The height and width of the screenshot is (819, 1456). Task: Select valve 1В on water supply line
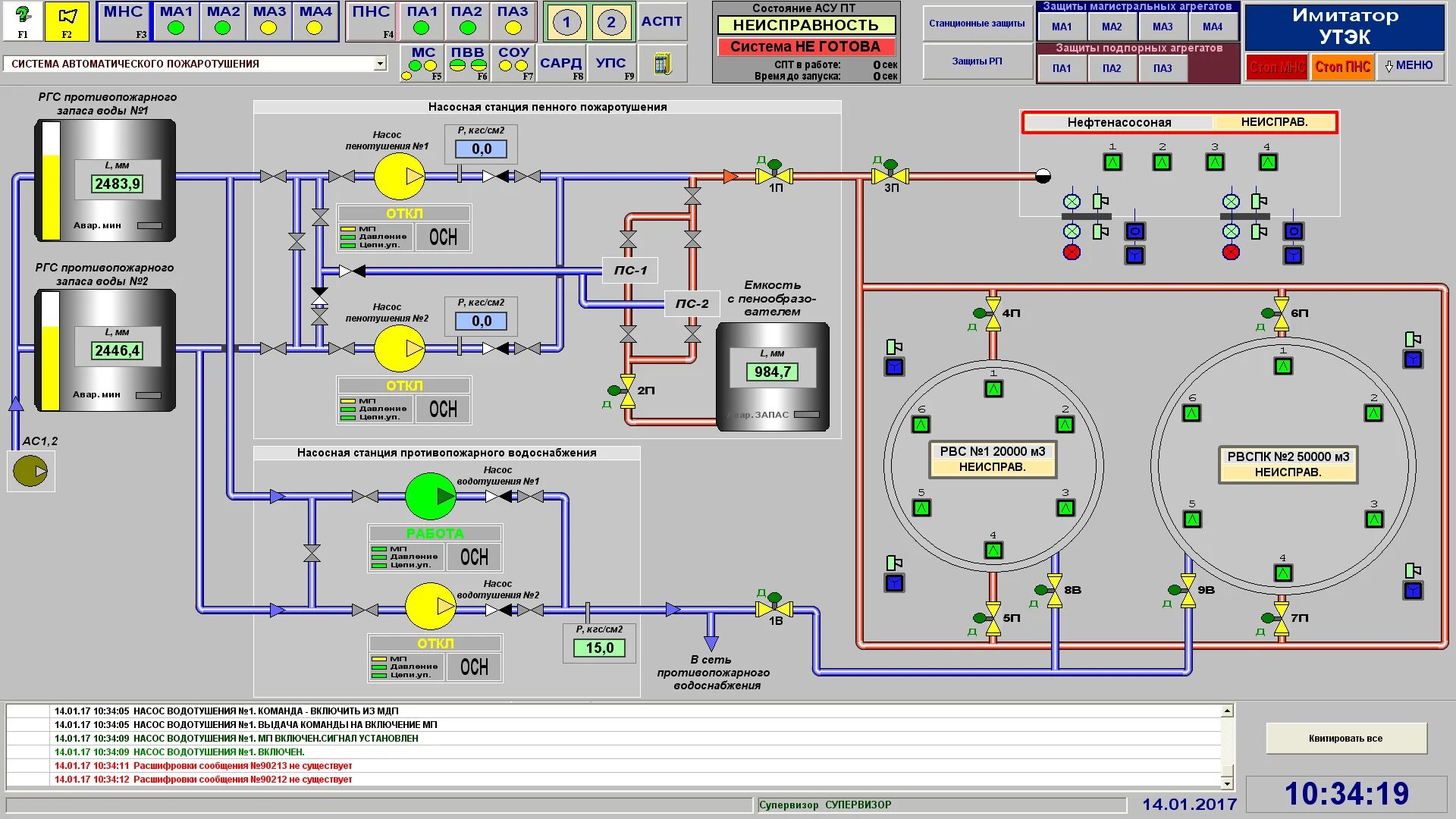coord(774,609)
